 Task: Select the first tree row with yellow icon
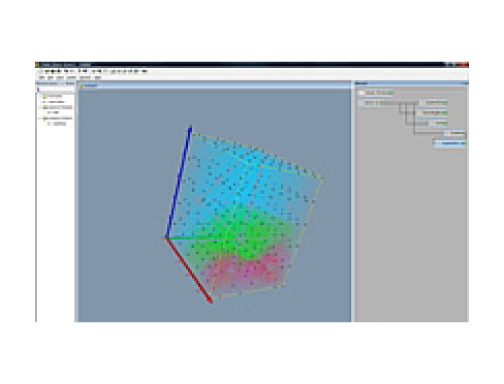pos(53,96)
